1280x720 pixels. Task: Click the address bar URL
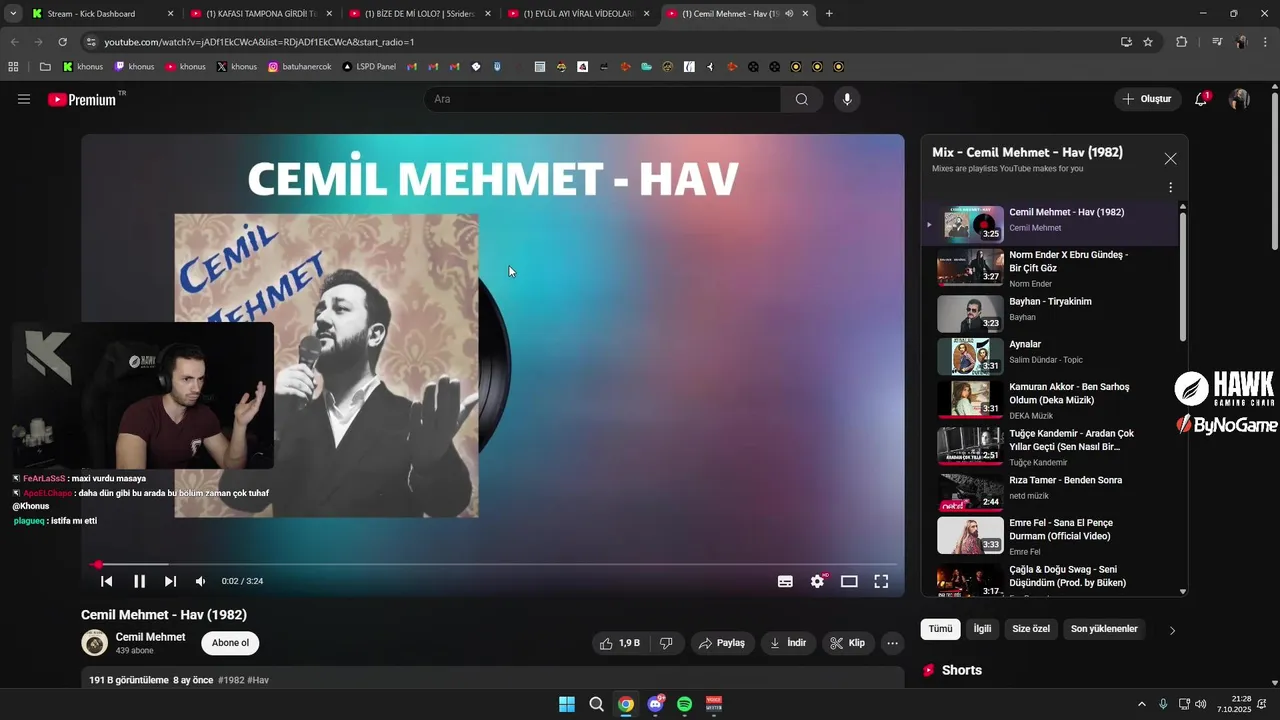259,42
